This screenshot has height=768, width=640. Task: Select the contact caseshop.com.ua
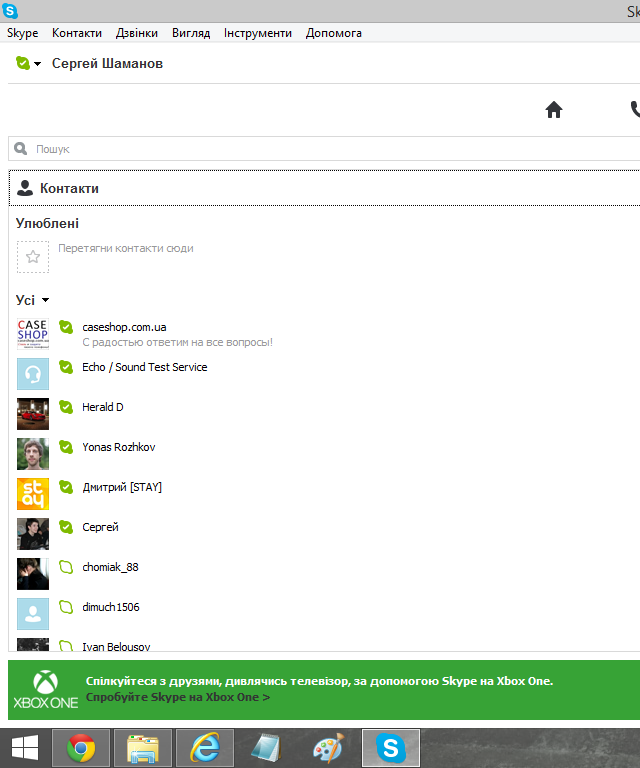[124, 327]
